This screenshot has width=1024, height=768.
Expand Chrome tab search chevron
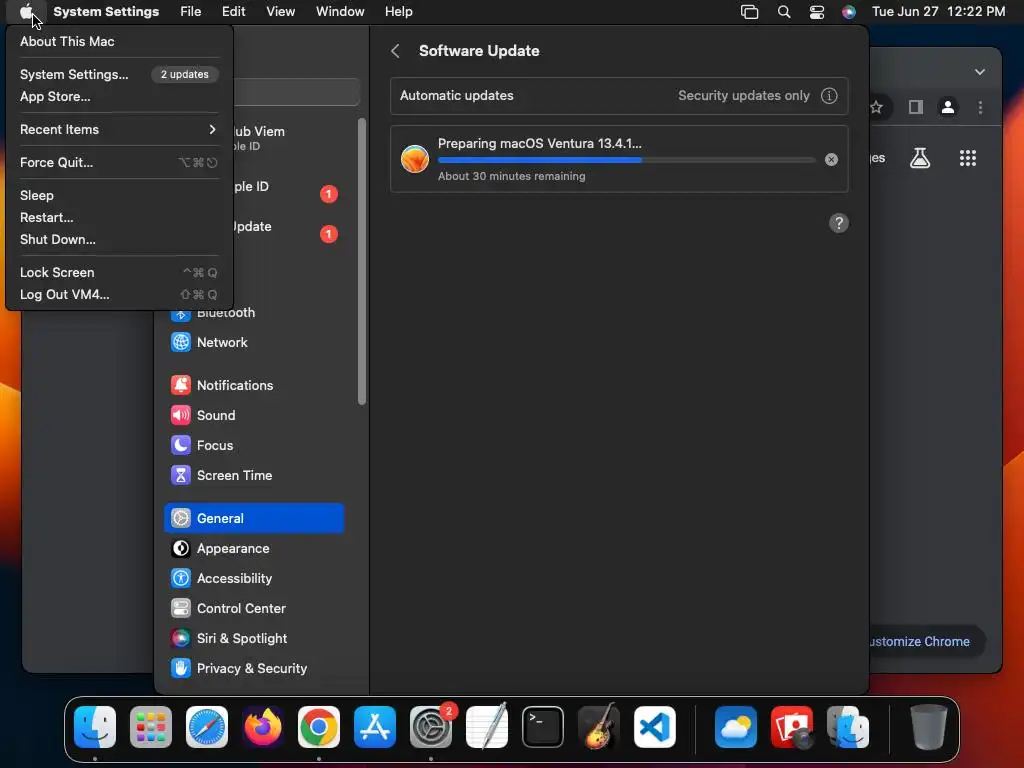pos(980,72)
